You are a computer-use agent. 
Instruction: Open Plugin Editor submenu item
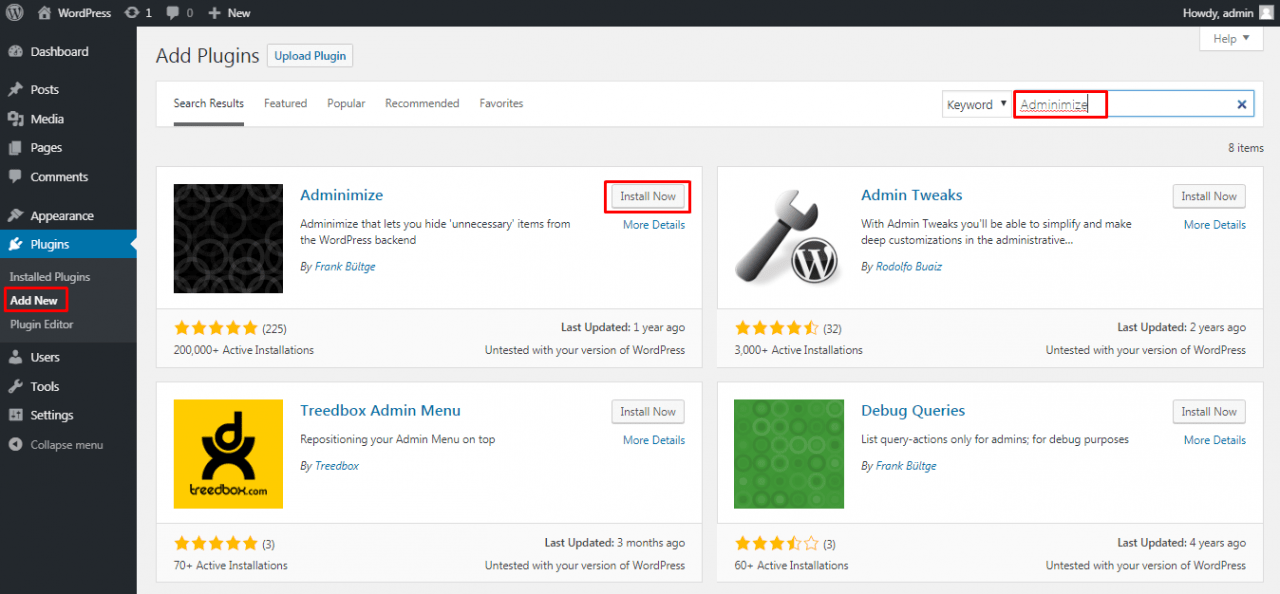point(42,324)
